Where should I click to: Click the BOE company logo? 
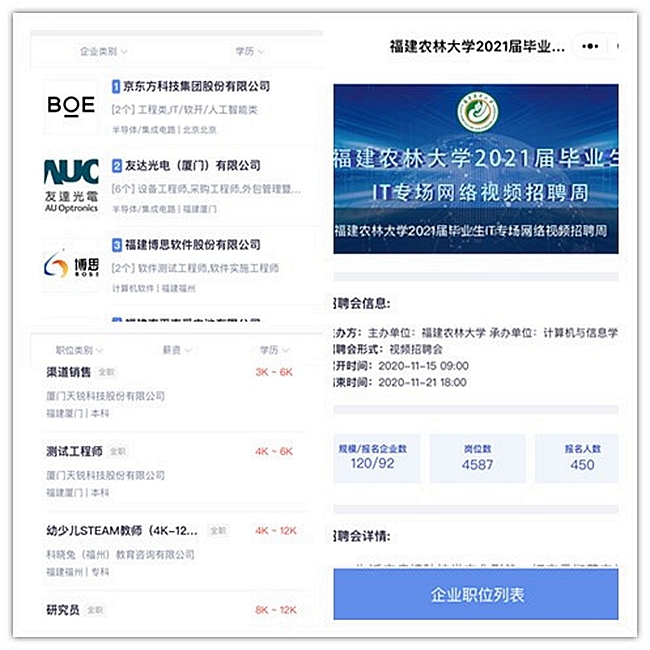pos(71,105)
